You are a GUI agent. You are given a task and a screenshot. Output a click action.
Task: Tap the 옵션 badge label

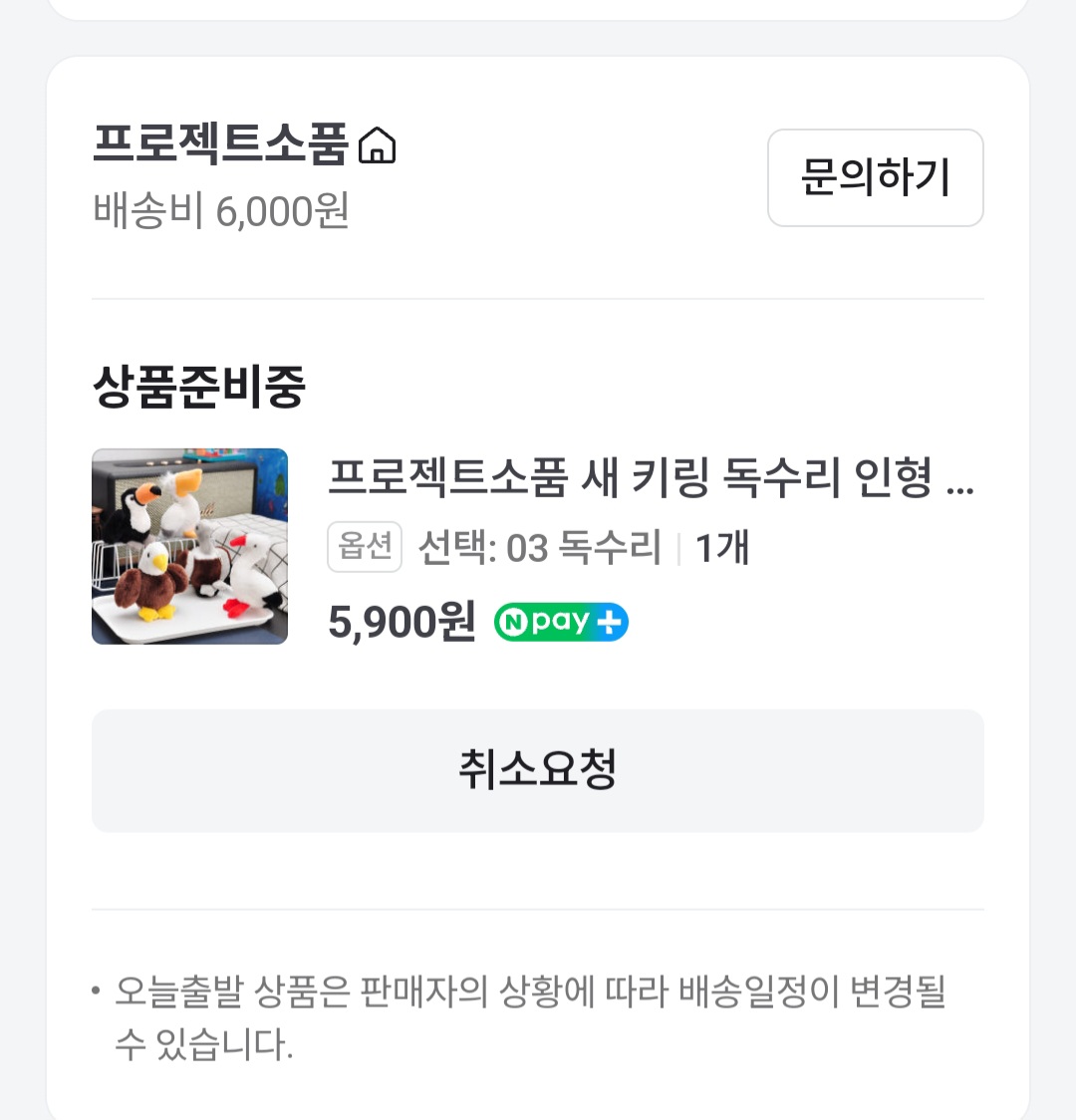pos(365,547)
